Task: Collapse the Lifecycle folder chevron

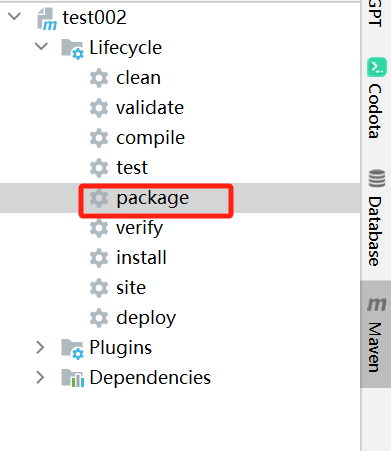Action: [41, 46]
